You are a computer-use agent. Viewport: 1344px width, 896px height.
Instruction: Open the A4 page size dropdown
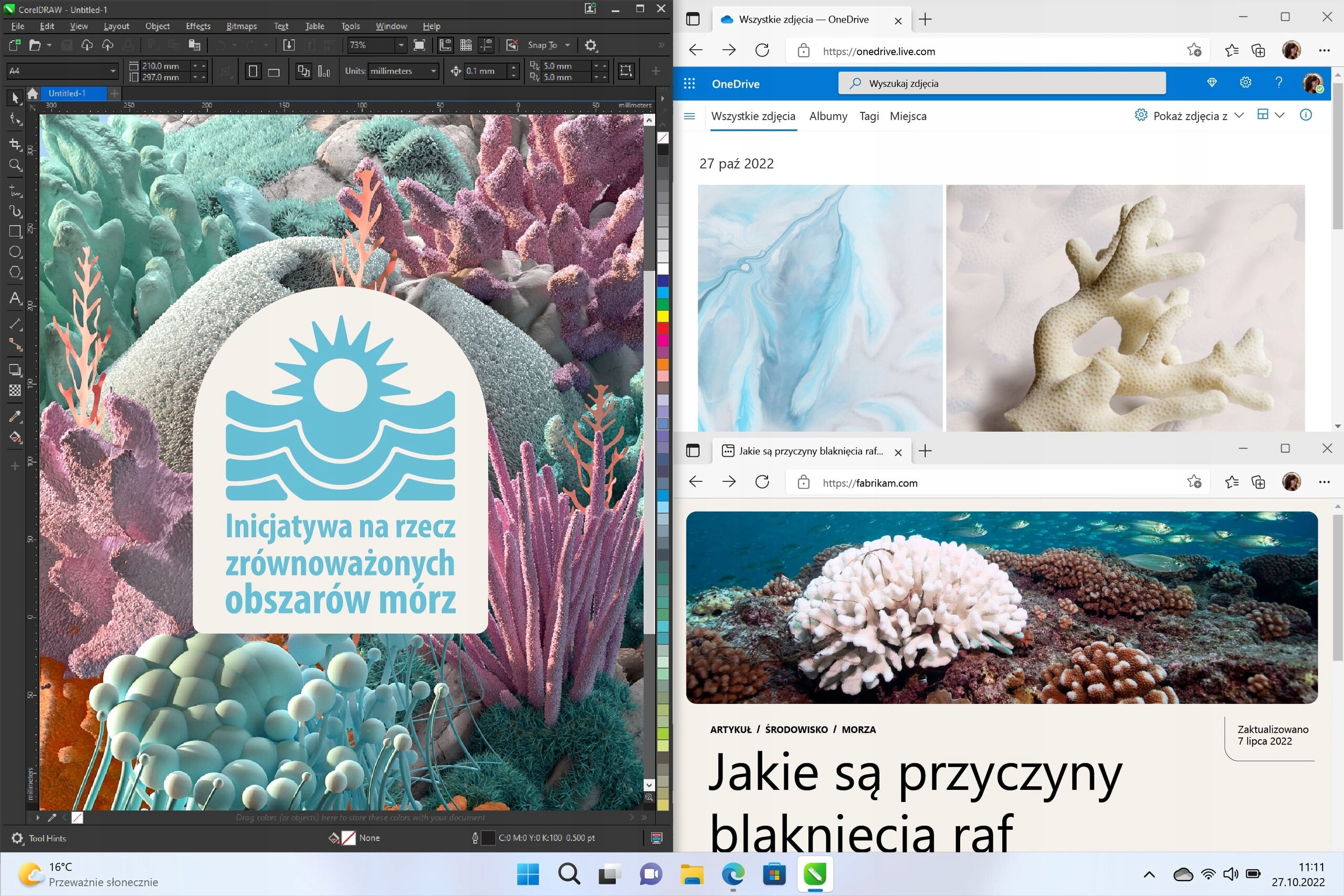112,71
